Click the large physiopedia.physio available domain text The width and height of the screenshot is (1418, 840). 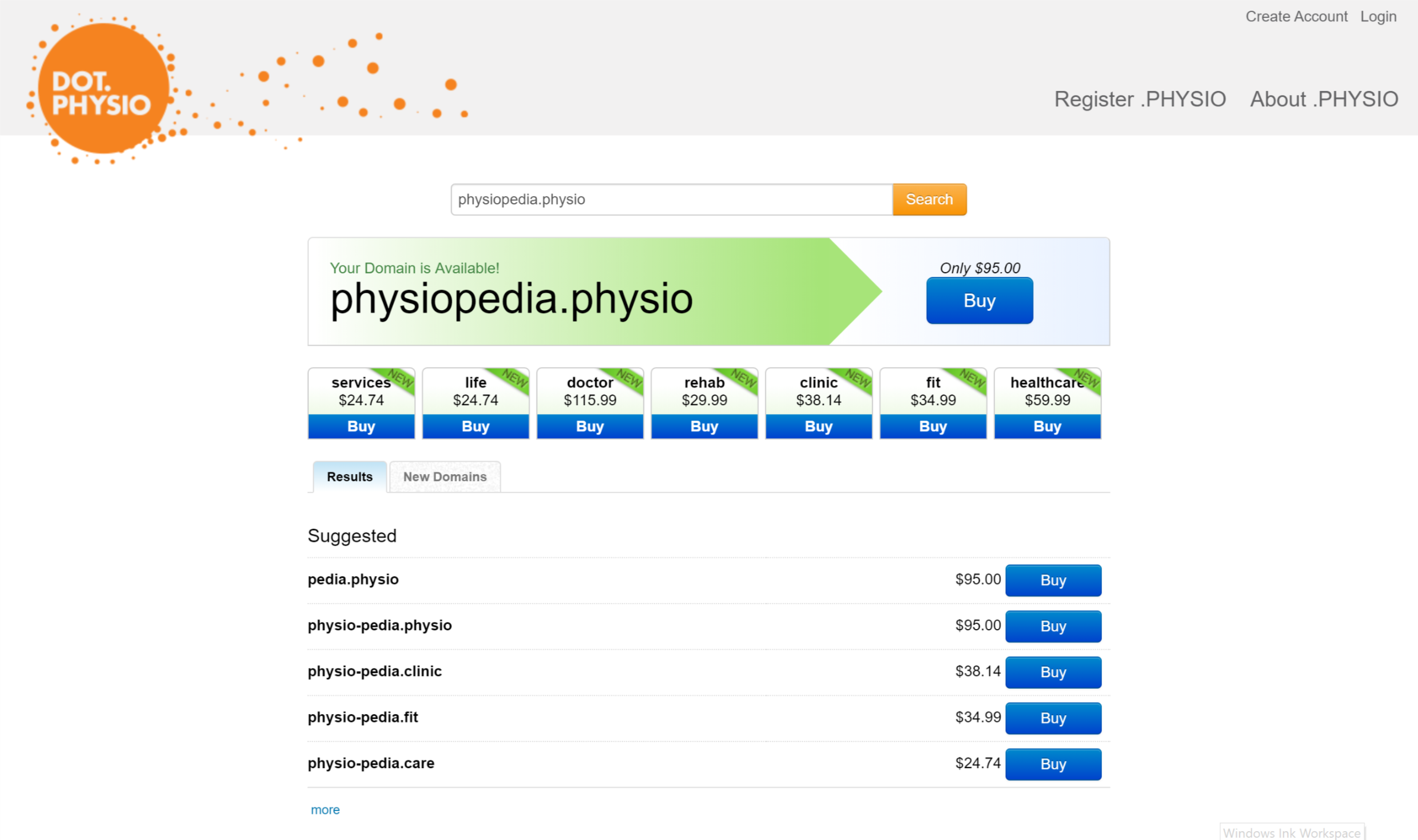(x=511, y=299)
